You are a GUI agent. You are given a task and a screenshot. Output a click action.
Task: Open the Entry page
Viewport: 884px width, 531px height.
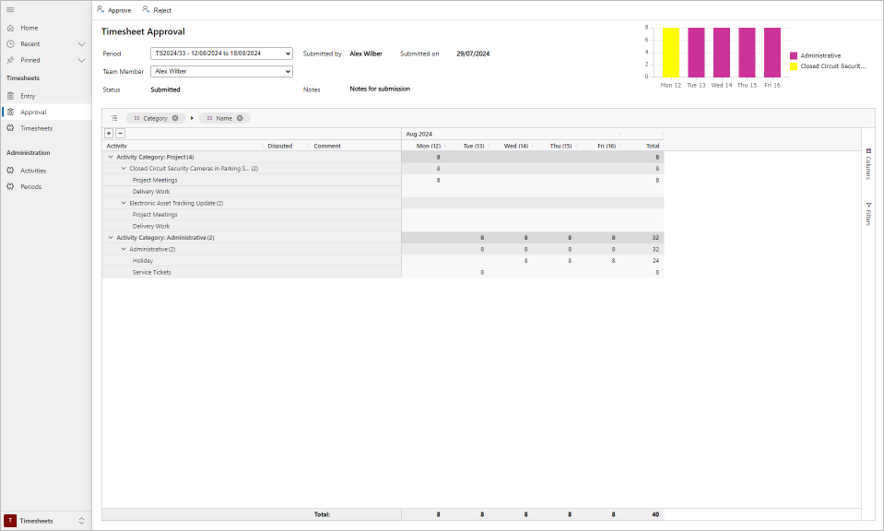pyautogui.click(x=28, y=96)
